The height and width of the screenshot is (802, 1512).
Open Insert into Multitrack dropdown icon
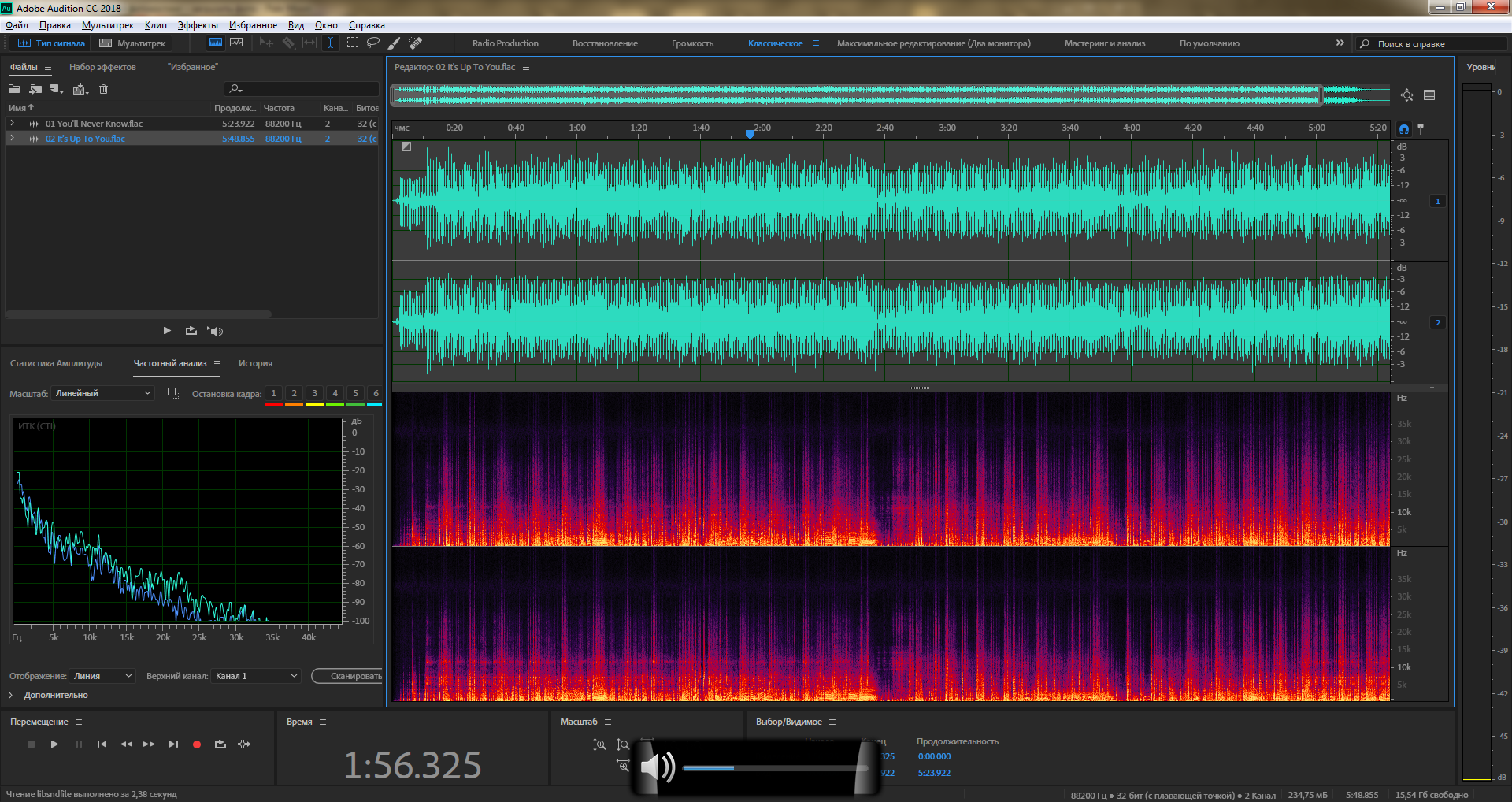[x=80, y=89]
